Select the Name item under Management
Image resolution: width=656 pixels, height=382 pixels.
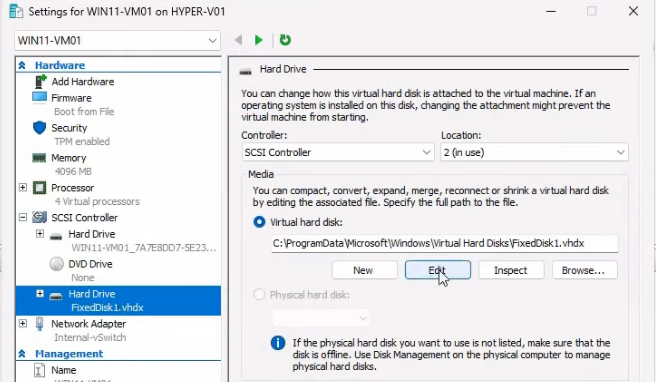64,370
